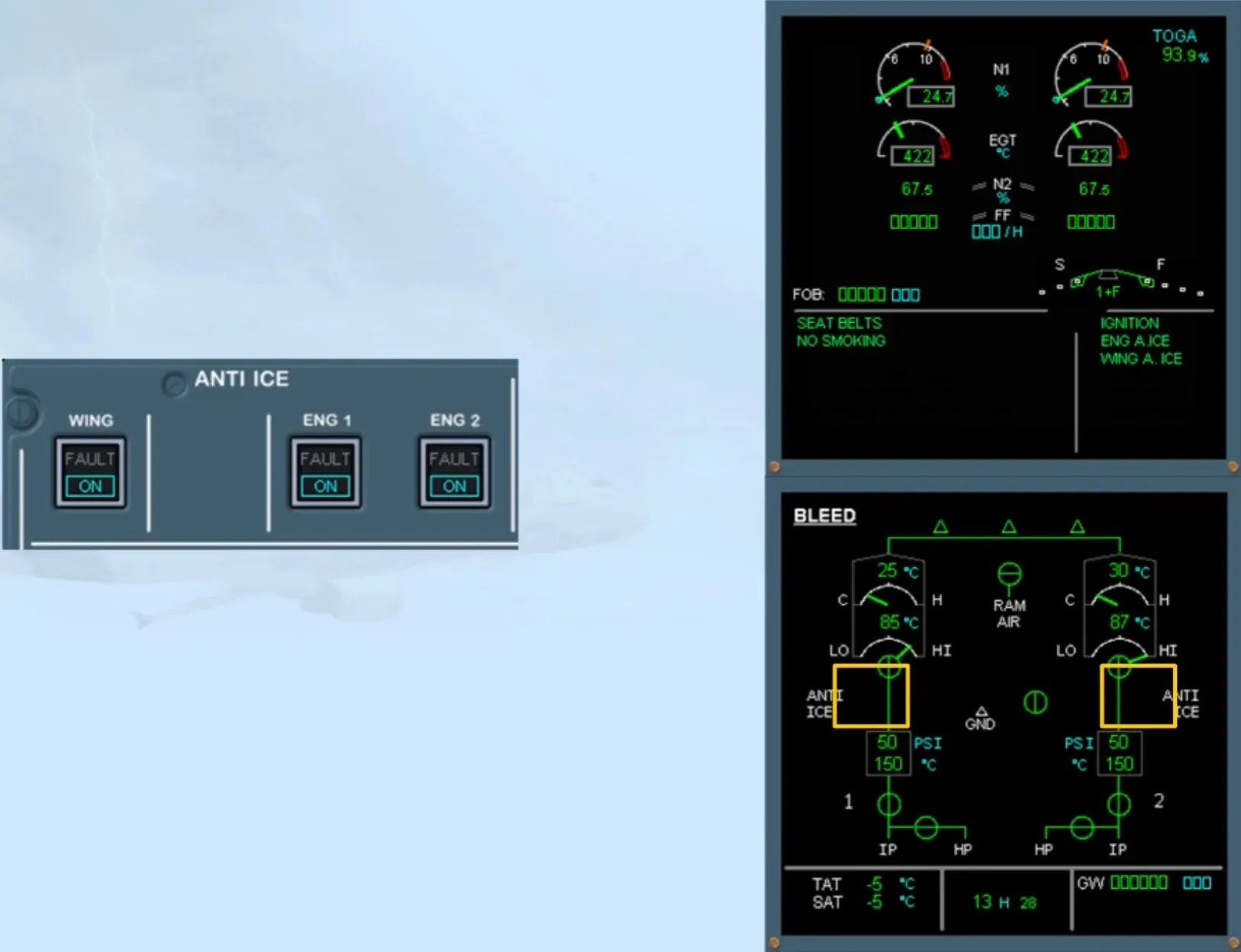Select engine 2 bleed valve symbol

pyautogui.click(x=1119, y=804)
